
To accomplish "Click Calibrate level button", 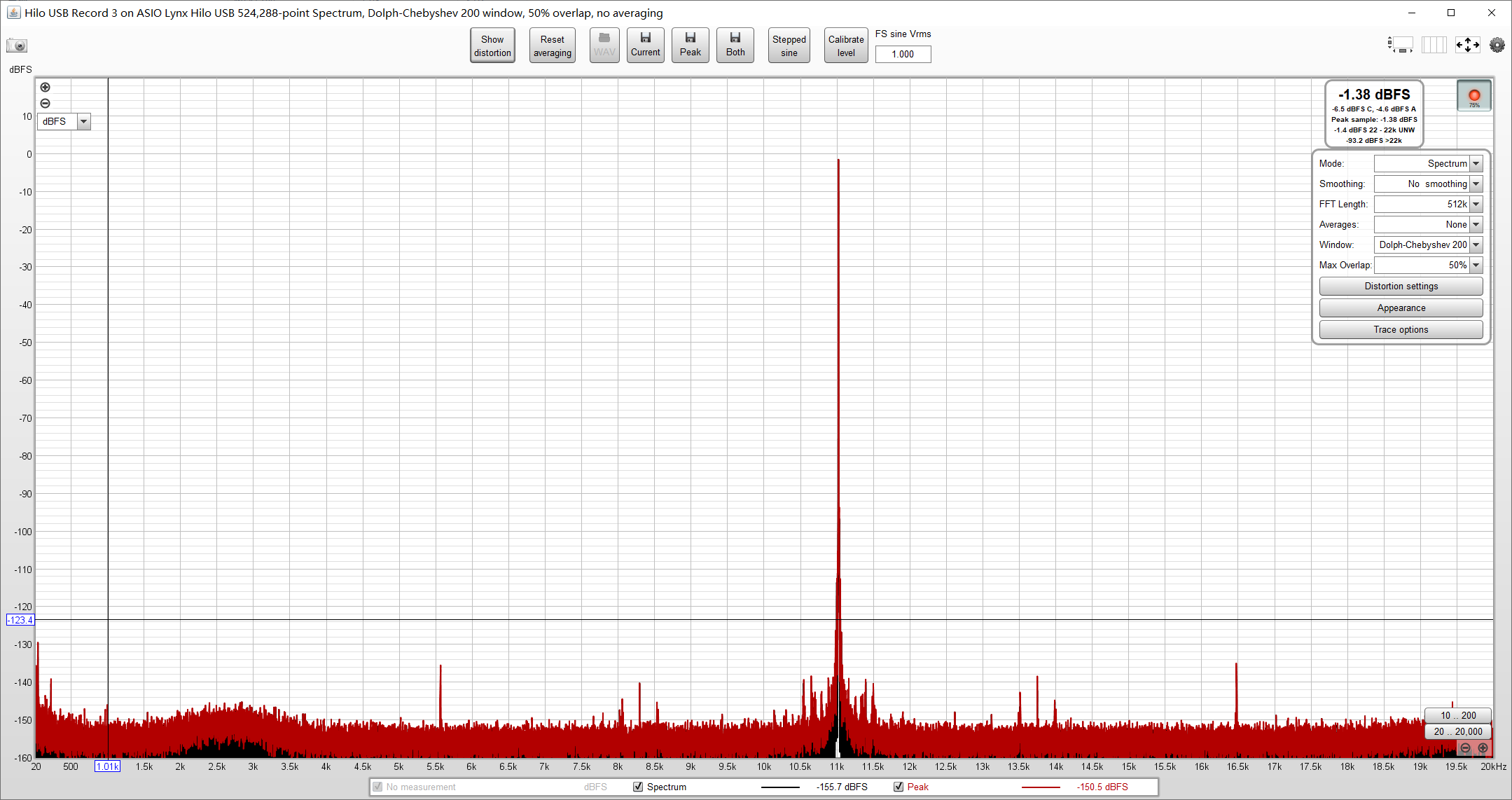I will [x=846, y=46].
